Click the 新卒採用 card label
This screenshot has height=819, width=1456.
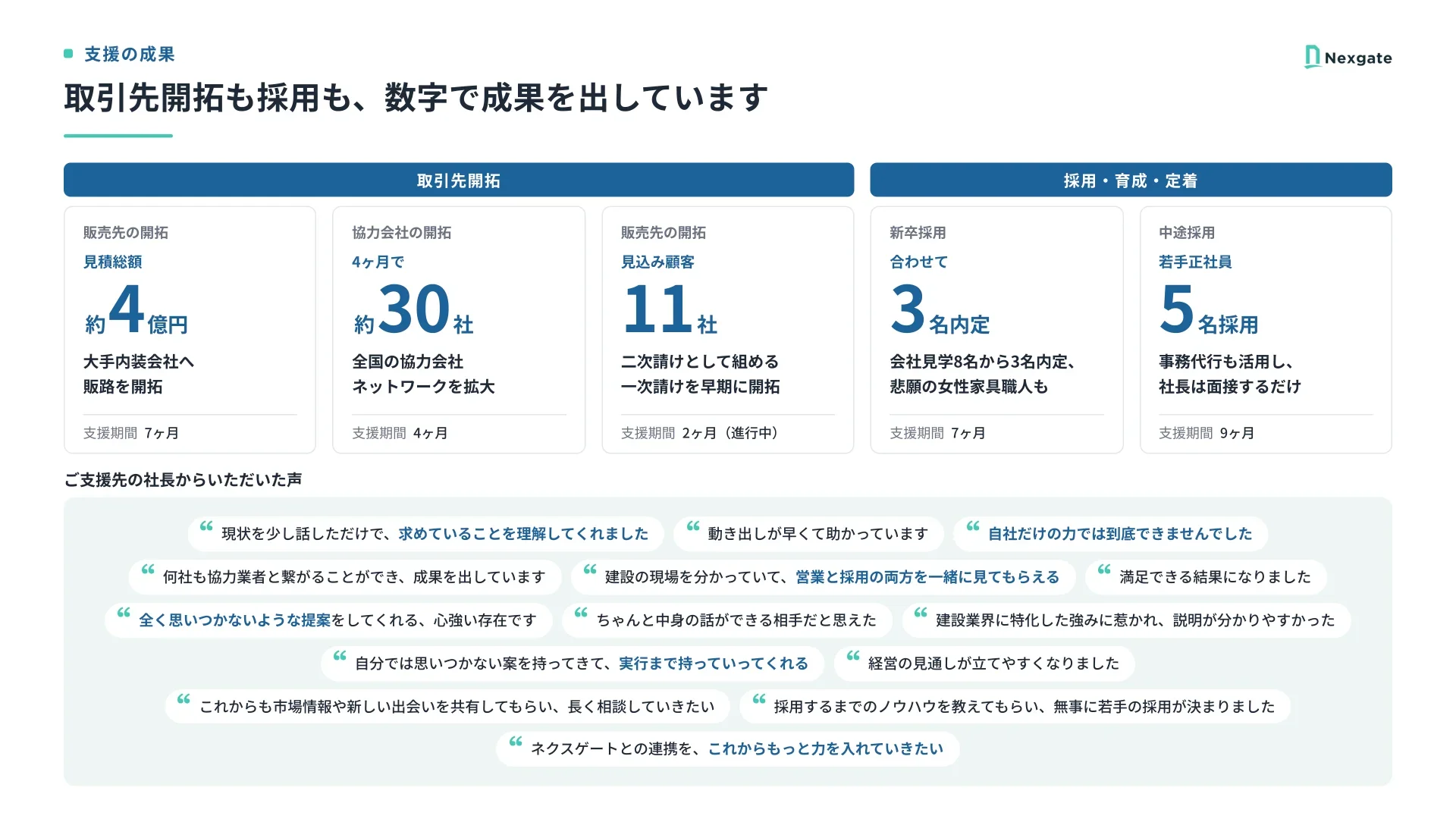click(918, 233)
